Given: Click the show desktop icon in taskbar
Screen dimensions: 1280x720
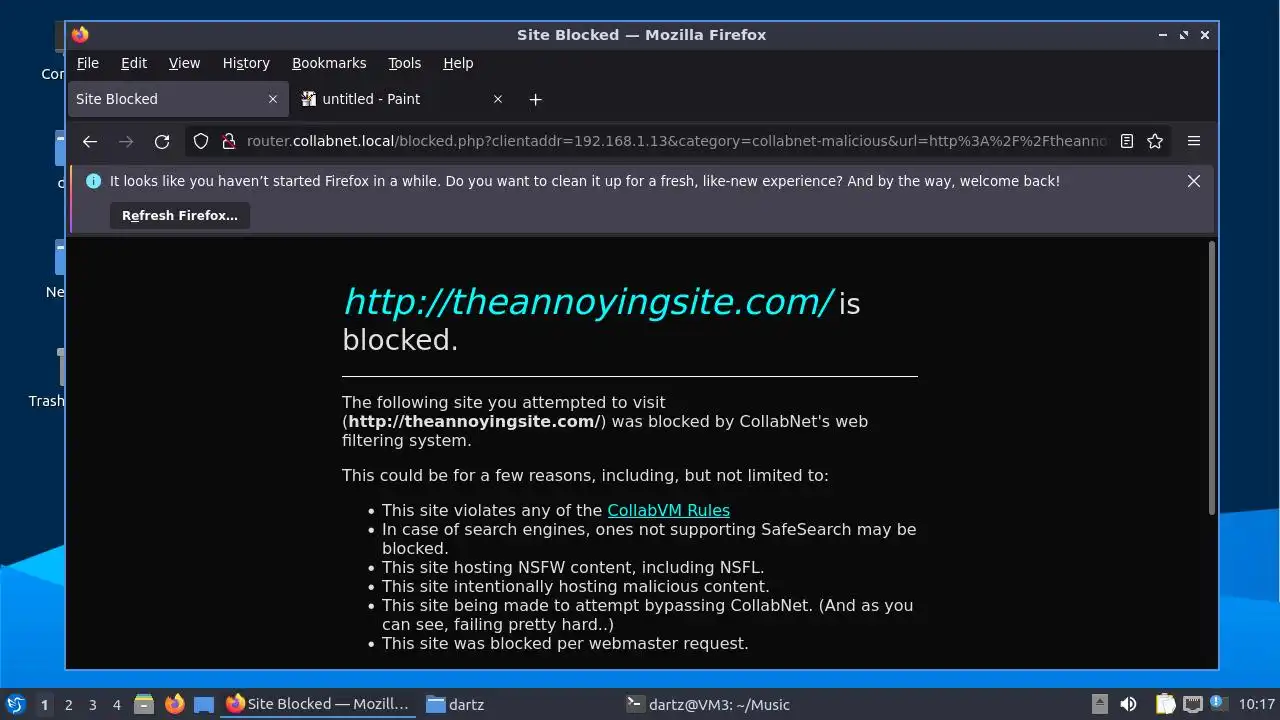Looking at the screenshot, I should tap(204, 705).
